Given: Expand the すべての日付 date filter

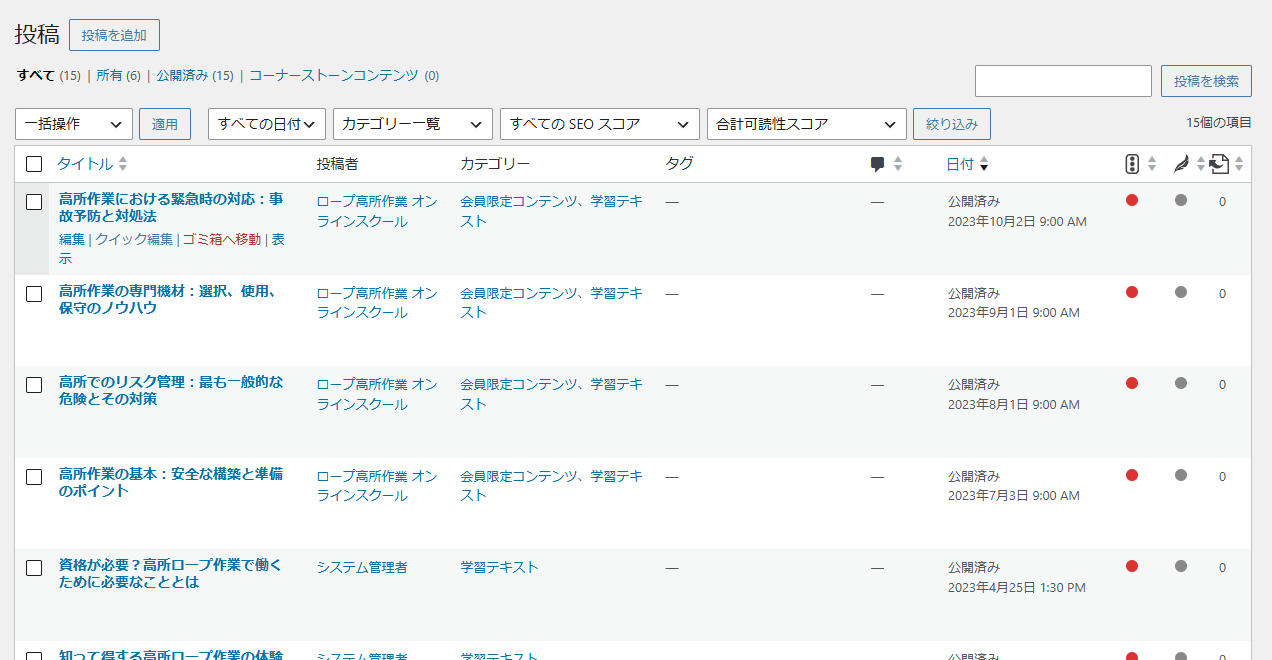Looking at the screenshot, I should pyautogui.click(x=267, y=124).
